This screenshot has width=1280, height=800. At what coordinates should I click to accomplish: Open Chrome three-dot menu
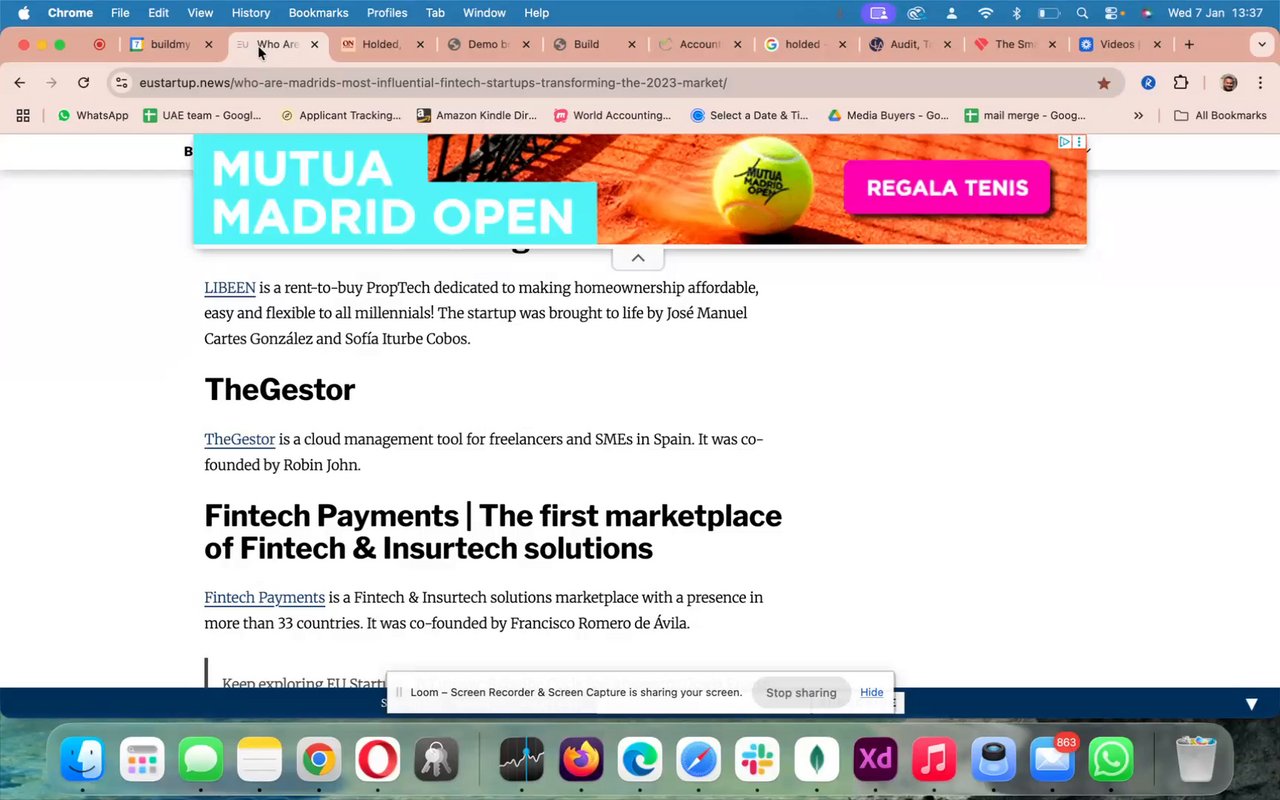point(1260,83)
